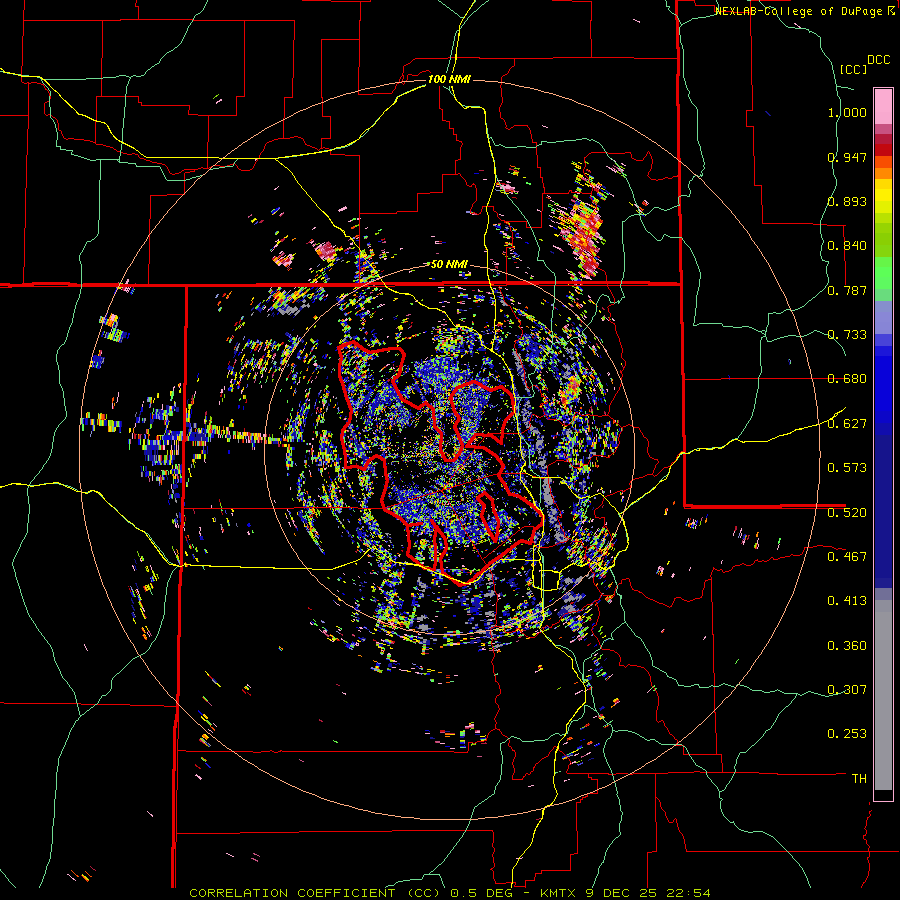Click the DCC product label

click(x=879, y=60)
